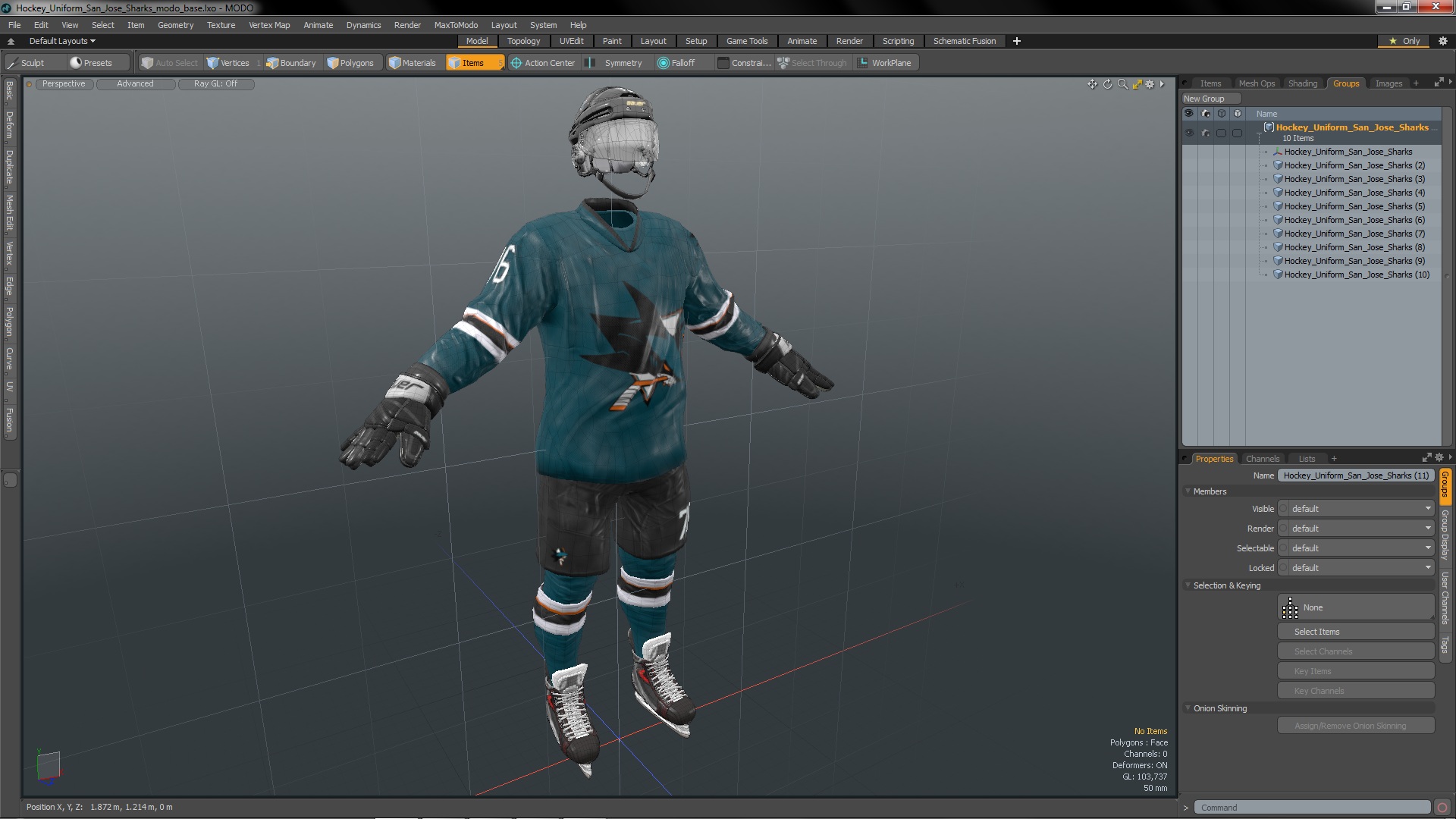Click the New Group button
1456x819 pixels.
point(1210,99)
